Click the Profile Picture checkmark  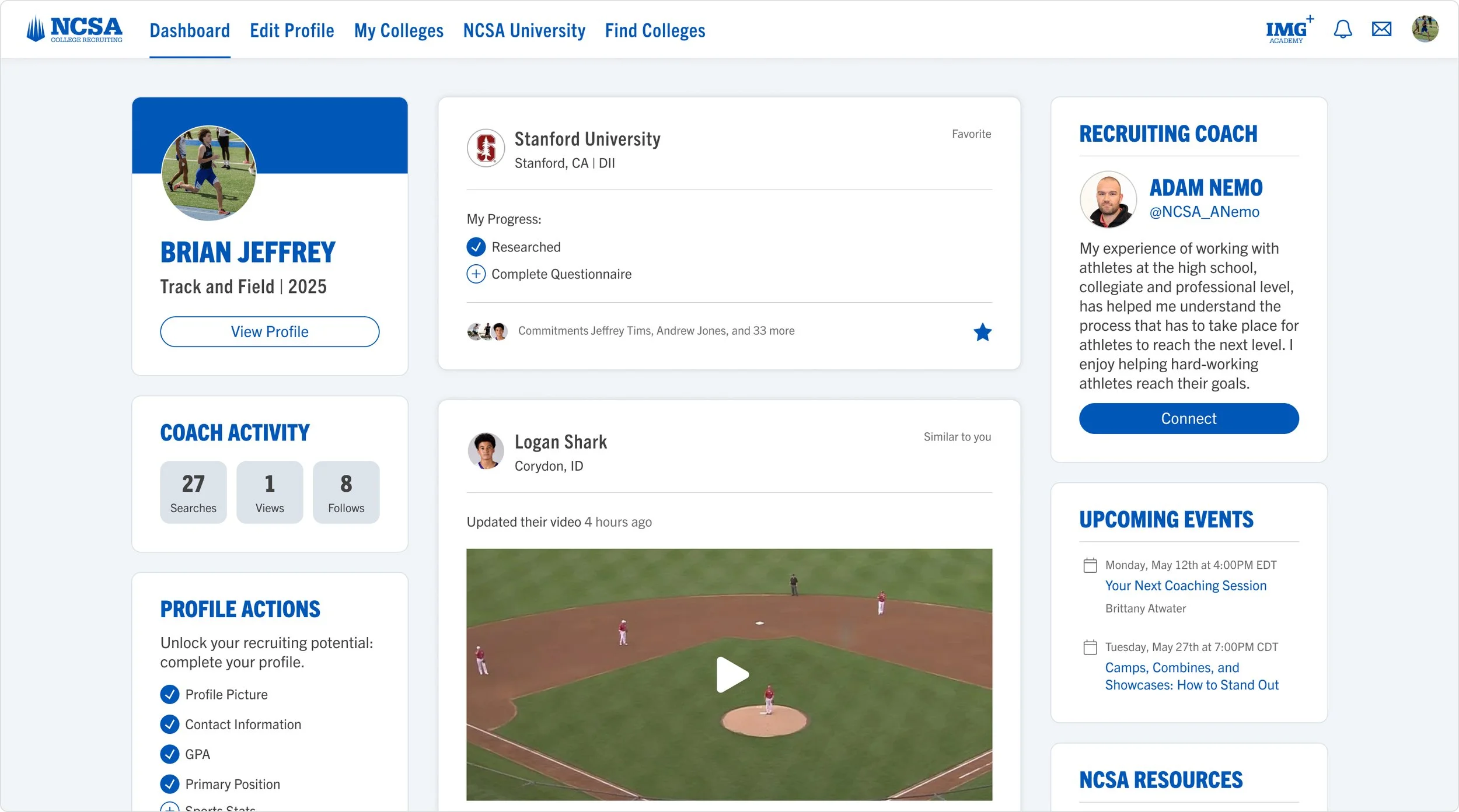(170, 695)
